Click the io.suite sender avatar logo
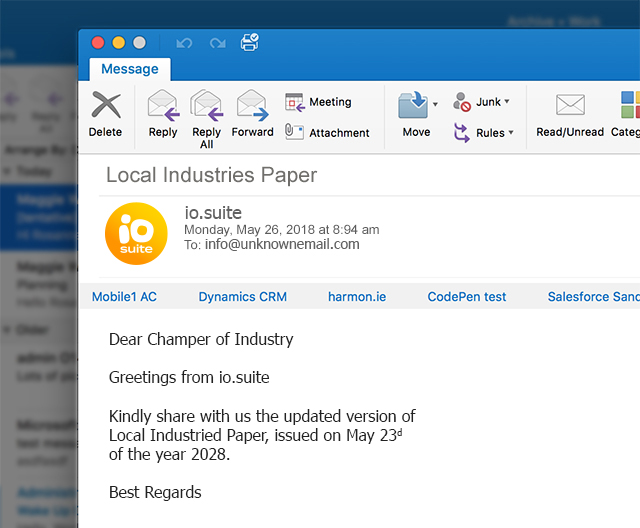640x528 pixels. click(x=136, y=234)
